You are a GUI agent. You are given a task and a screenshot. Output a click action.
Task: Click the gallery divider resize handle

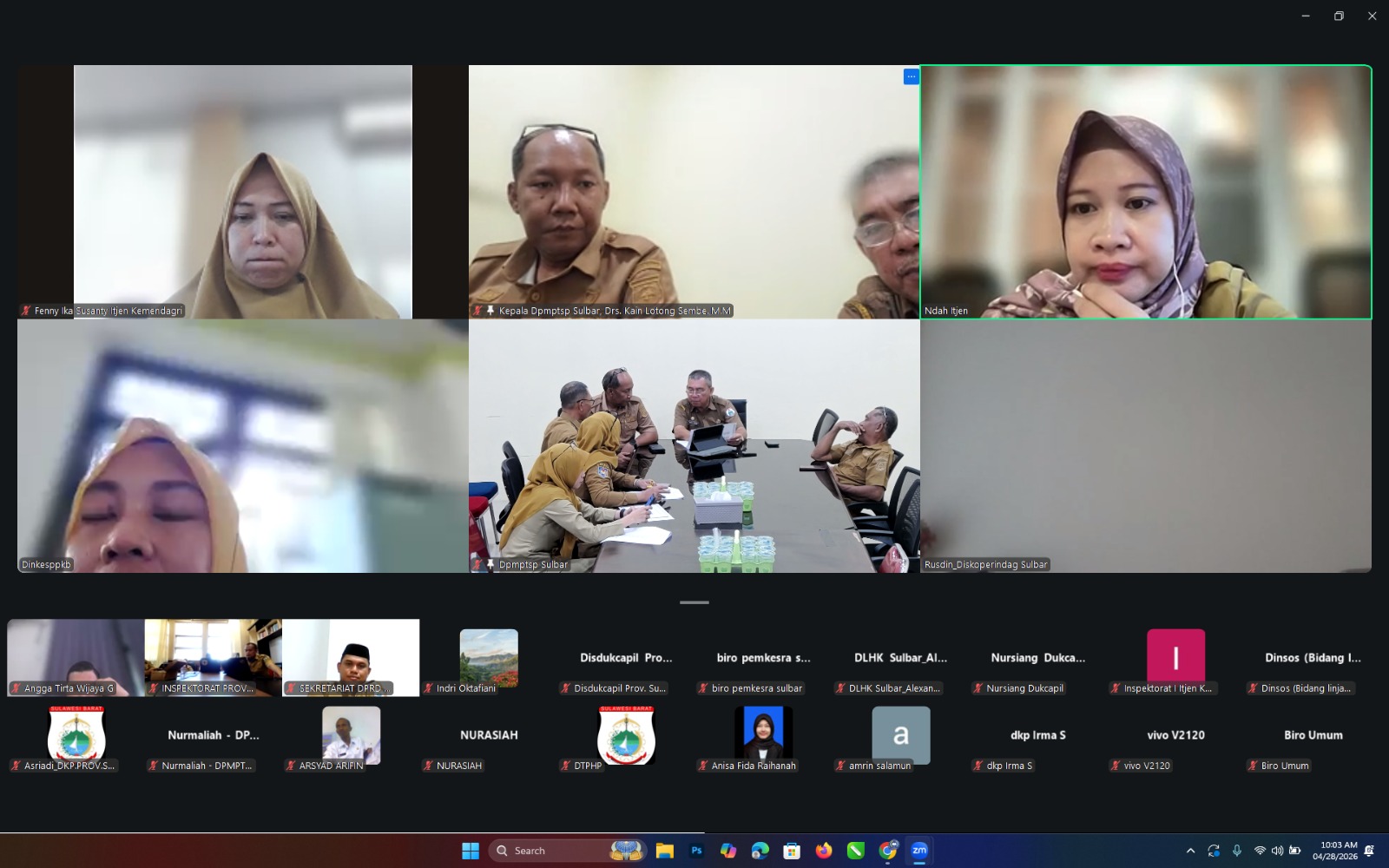click(x=694, y=602)
